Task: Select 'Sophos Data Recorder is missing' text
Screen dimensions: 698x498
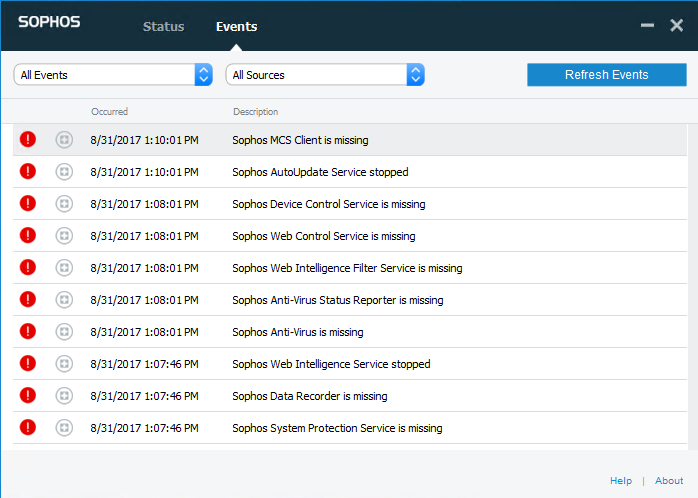Action: click(310, 396)
